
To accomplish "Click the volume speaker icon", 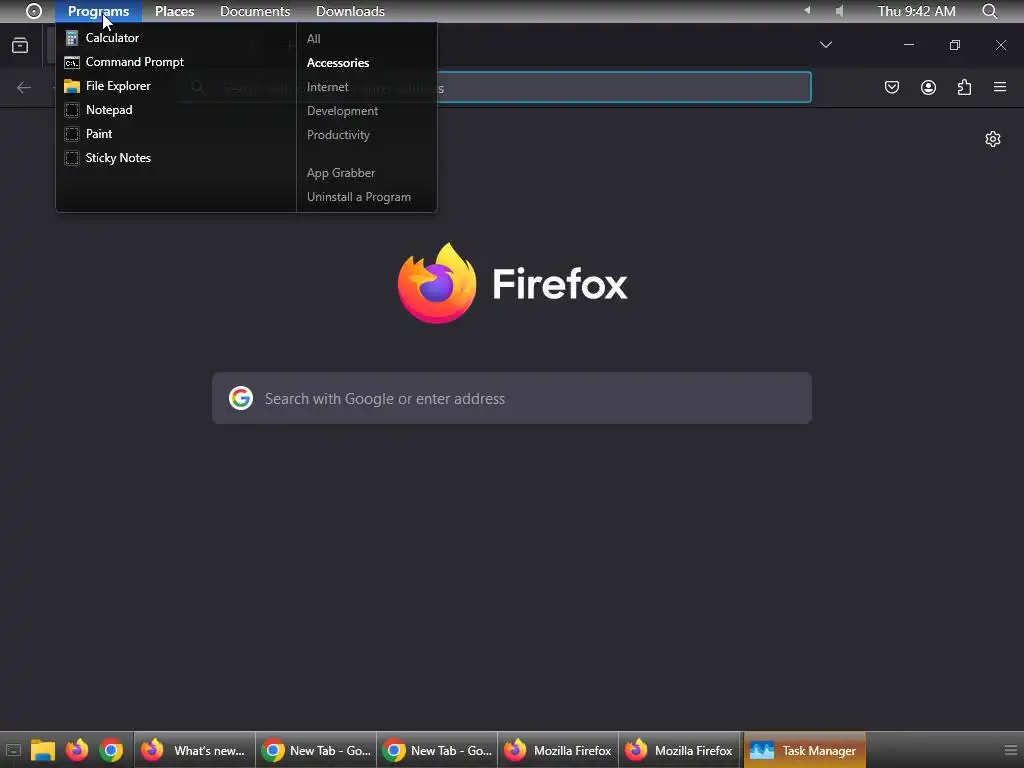I will [x=840, y=11].
